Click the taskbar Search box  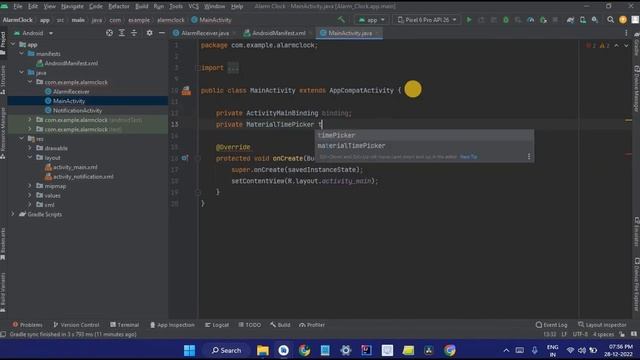227,350
